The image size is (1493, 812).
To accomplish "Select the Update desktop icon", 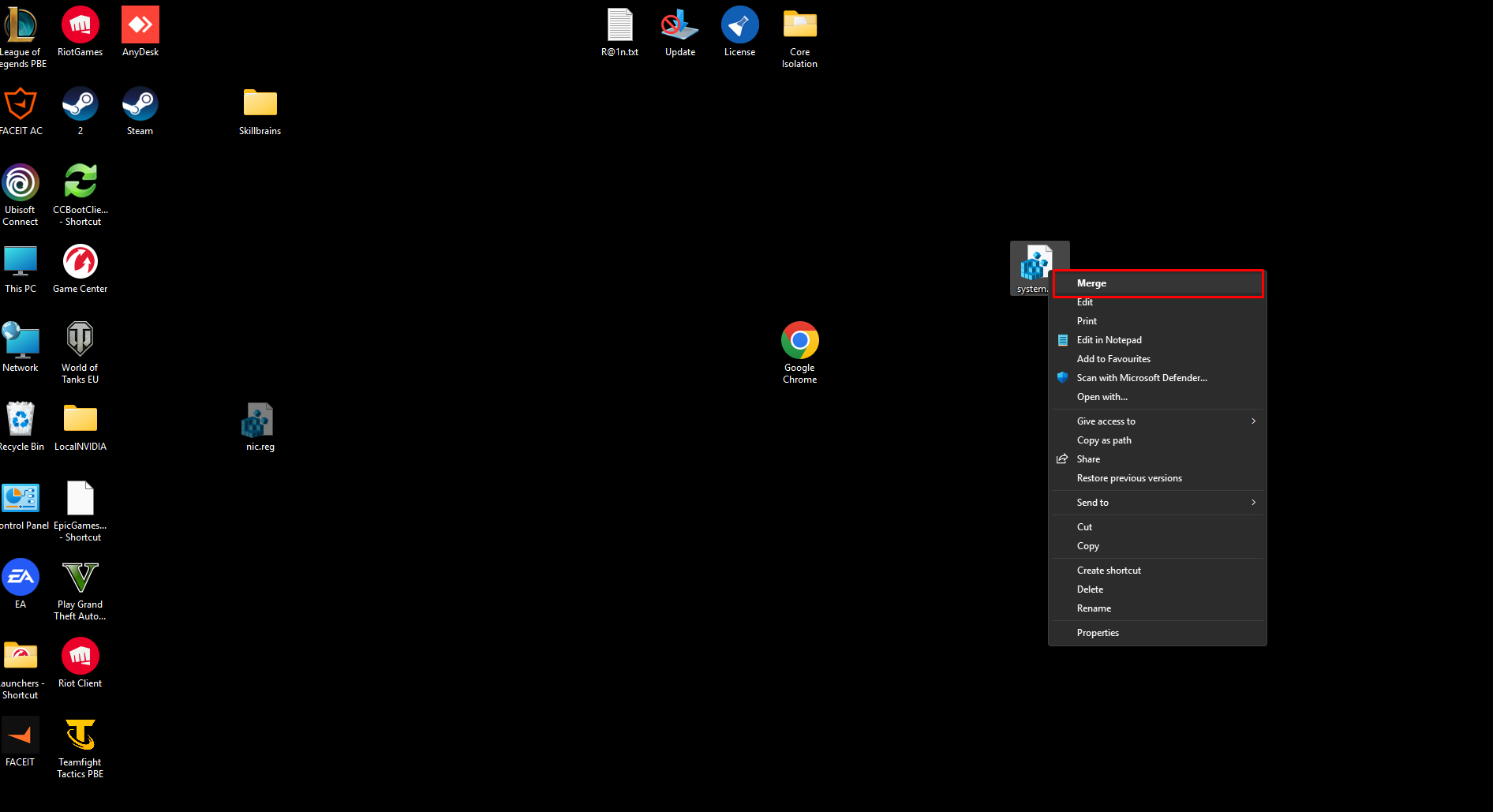I will point(679,32).
